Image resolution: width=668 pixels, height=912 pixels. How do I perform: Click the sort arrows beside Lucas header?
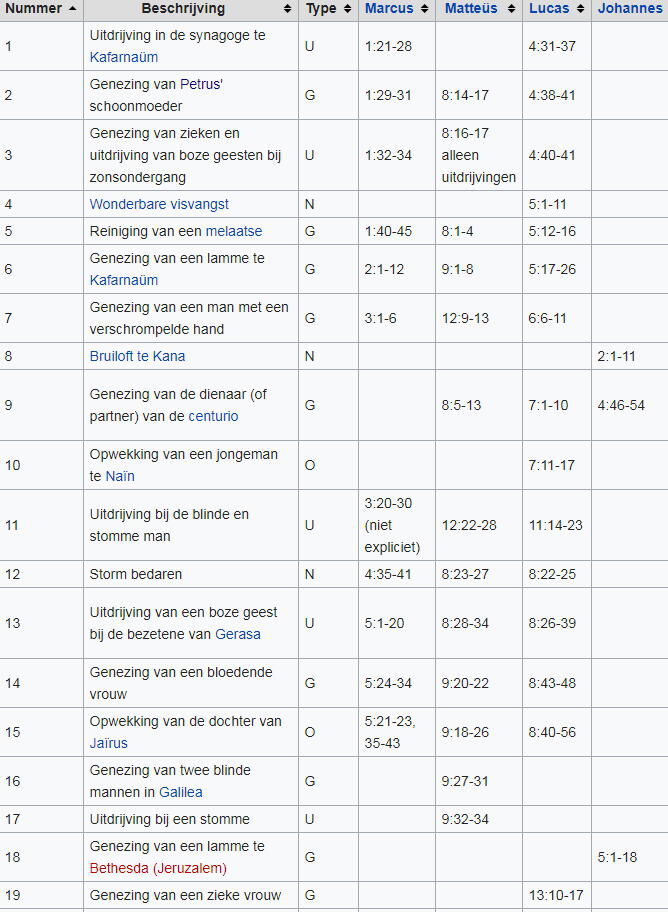point(580,9)
